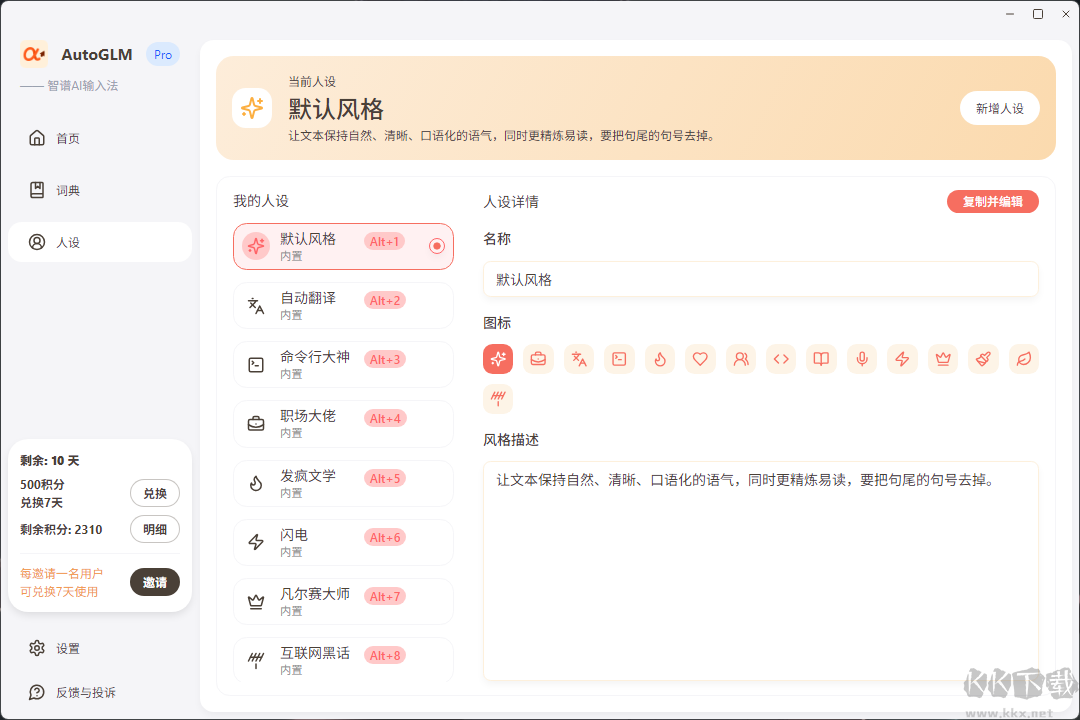Click the 复制并编辑 button
The image size is (1080, 720).
pos(993,202)
